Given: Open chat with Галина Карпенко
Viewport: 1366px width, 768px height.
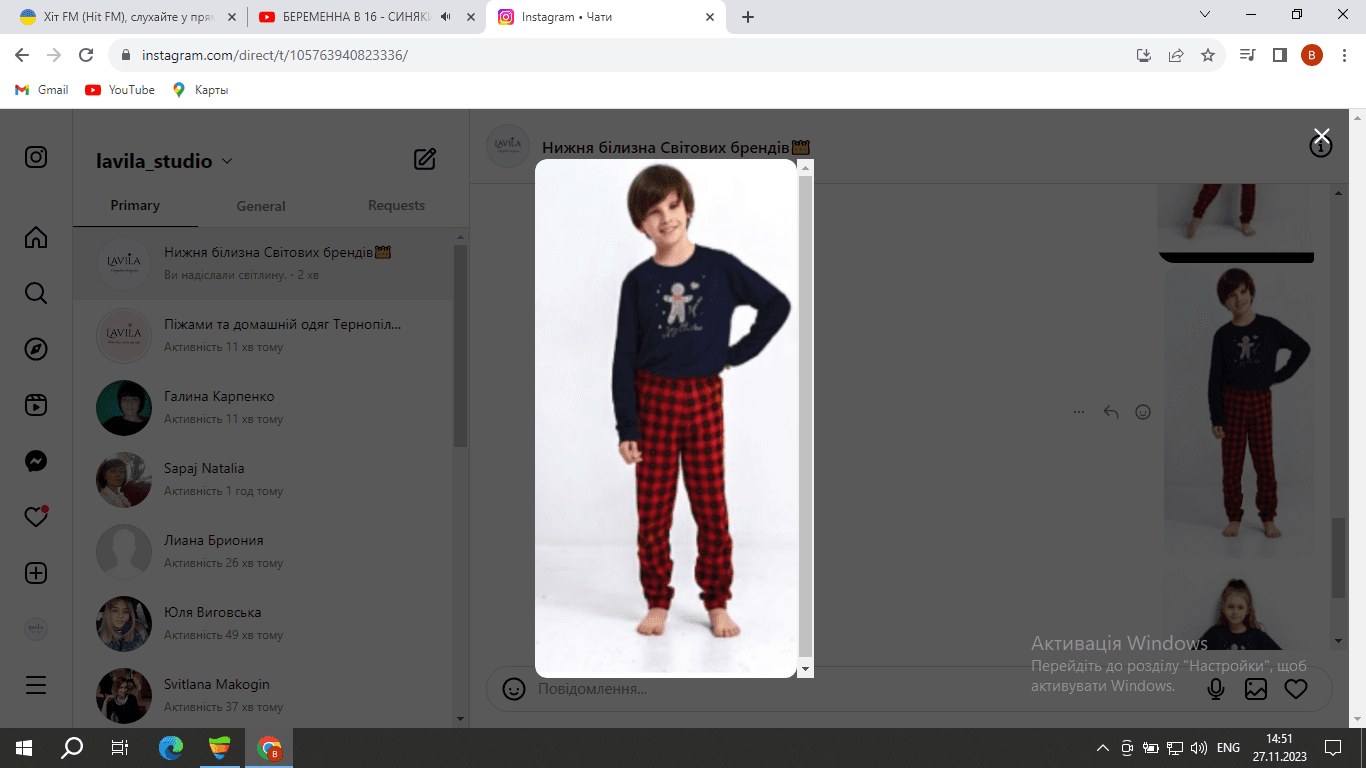Looking at the screenshot, I should (264, 407).
